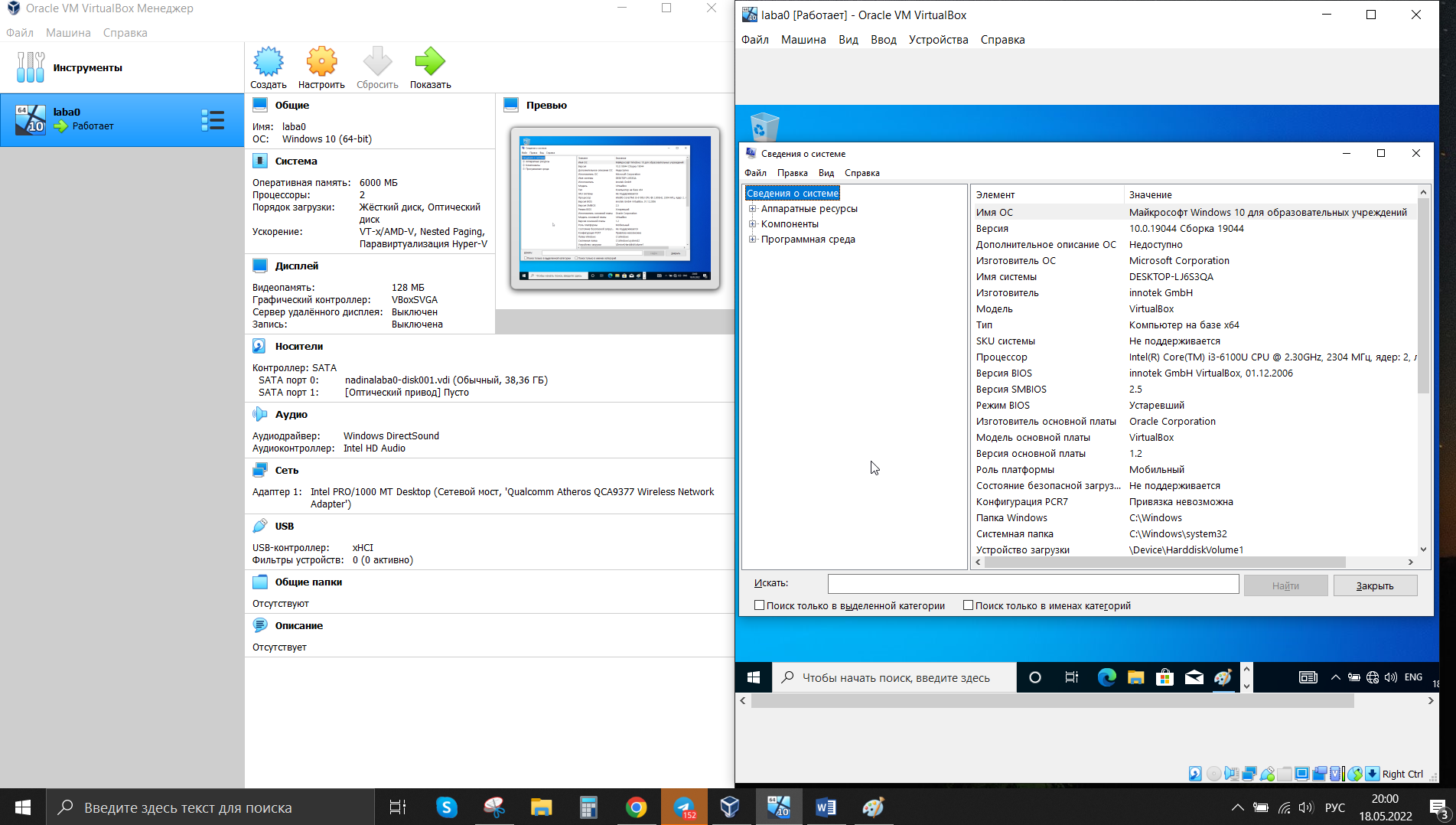Select Сведения о системе tree root
Image resolution: width=1456 pixels, height=825 pixels.
pos(793,194)
